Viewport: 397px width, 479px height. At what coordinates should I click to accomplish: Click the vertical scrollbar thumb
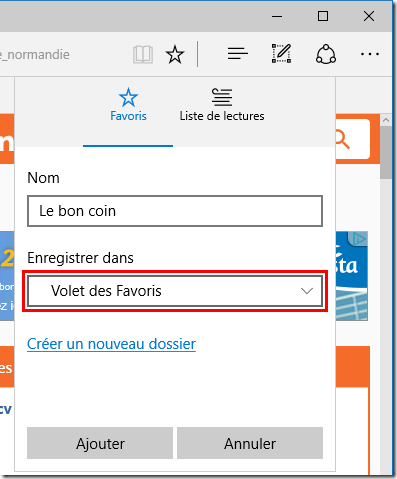[x=386, y=152]
